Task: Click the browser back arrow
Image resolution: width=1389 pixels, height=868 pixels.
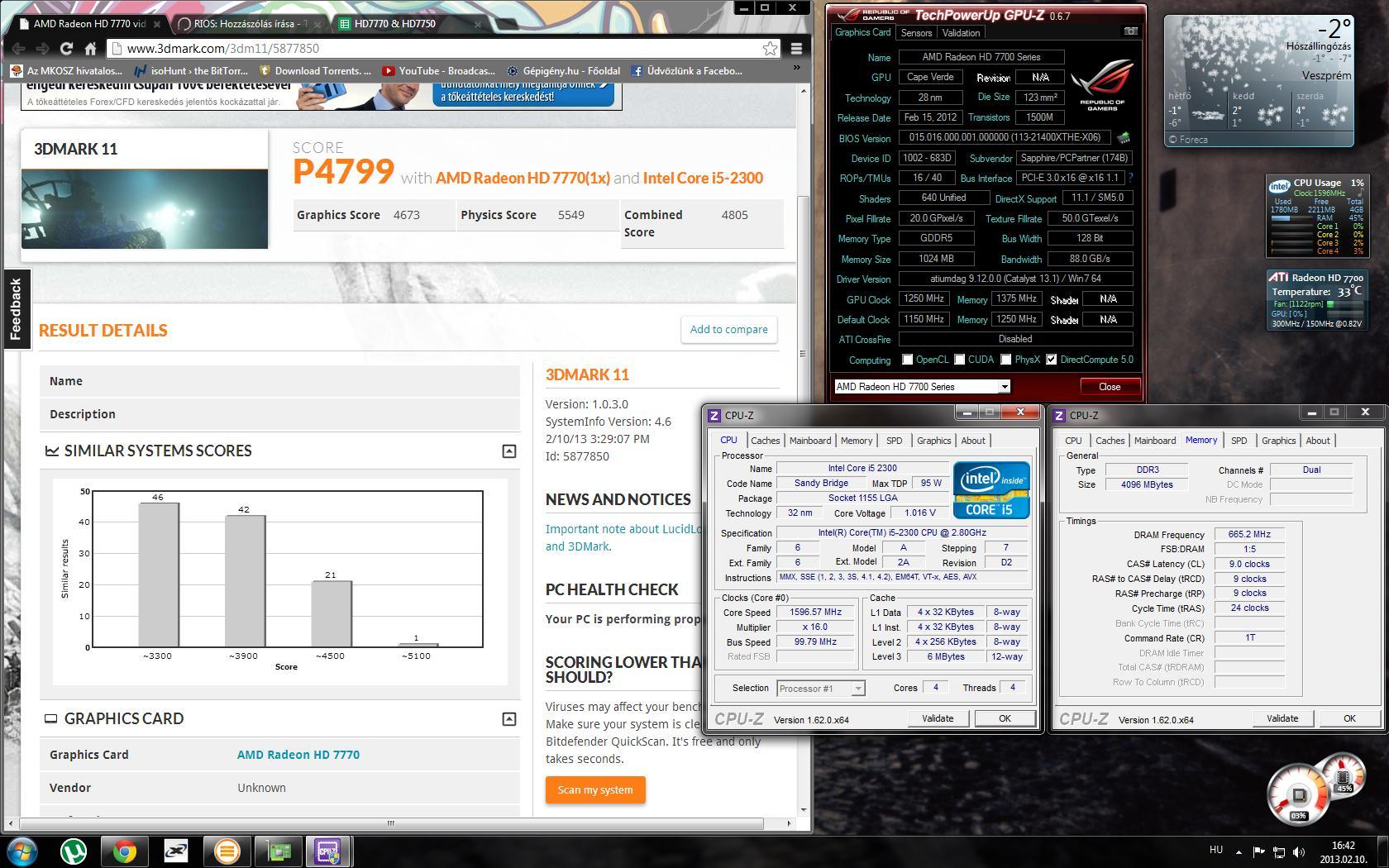Action: tap(18, 49)
